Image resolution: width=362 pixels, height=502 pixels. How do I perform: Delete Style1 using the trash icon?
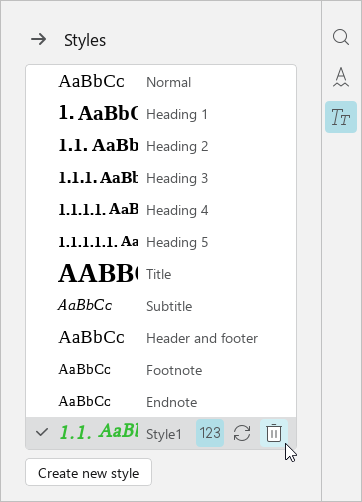pyautogui.click(x=274, y=433)
